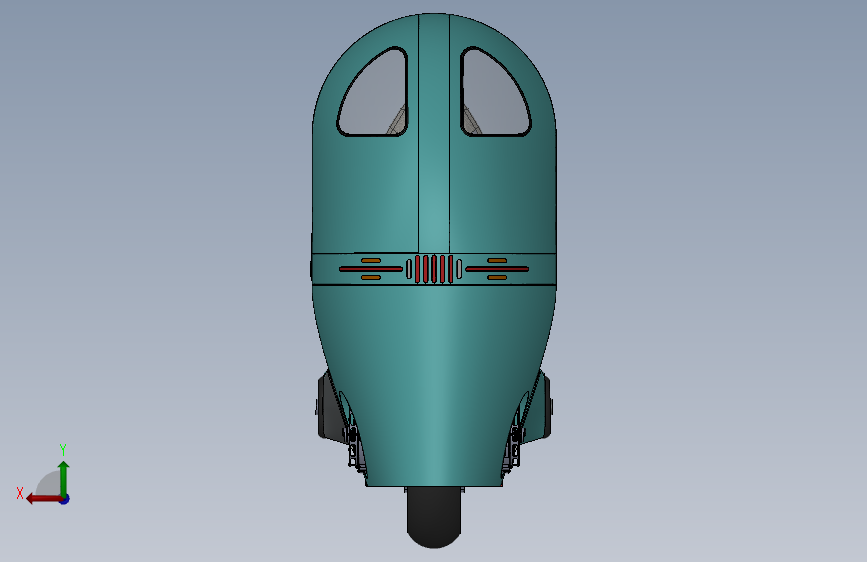Select the upper right orange indicator light
This screenshot has height=562, width=867.
tap(497, 261)
